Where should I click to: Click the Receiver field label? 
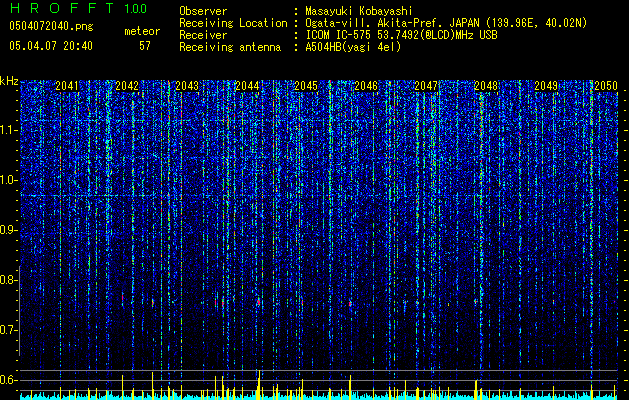pyautogui.click(x=203, y=35)
